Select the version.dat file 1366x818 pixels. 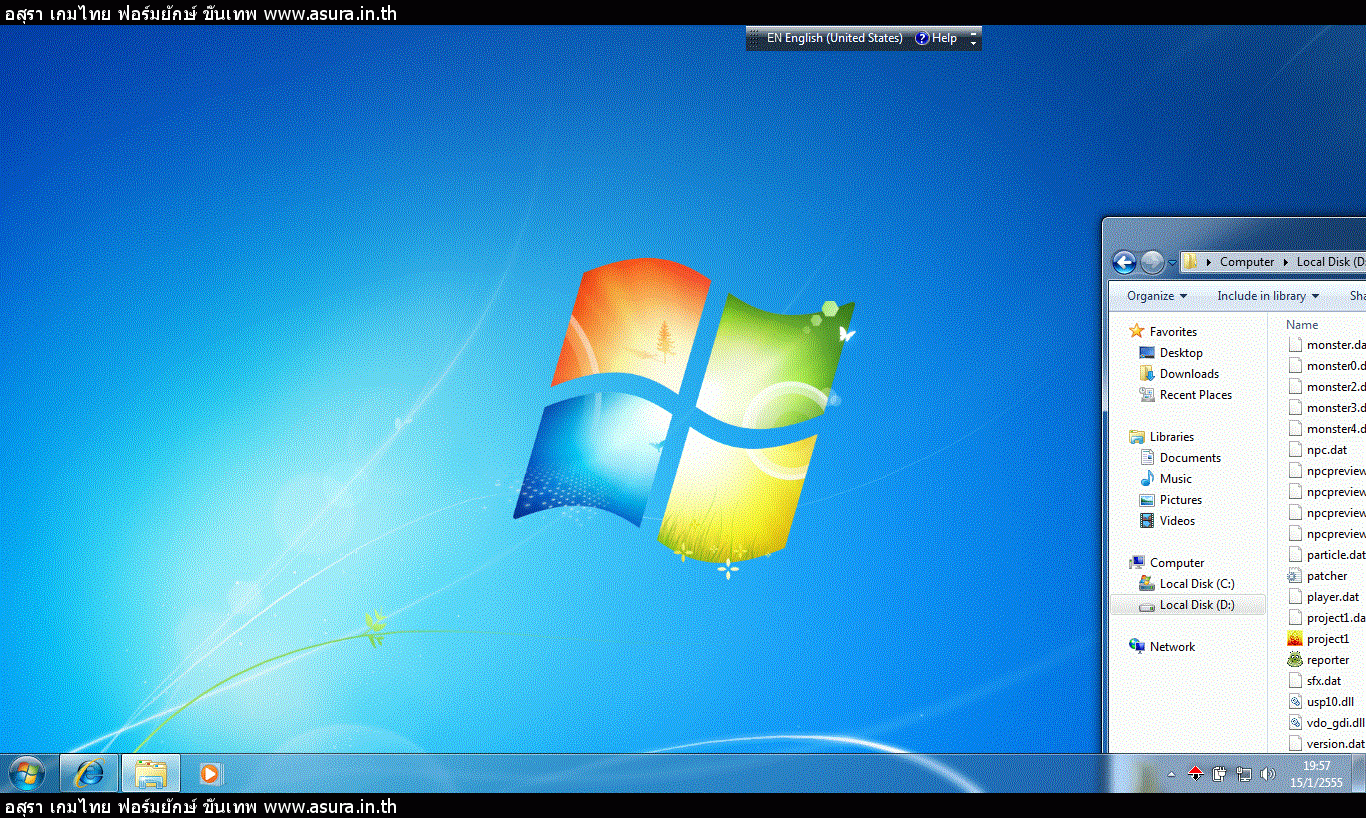(1326, 744)
